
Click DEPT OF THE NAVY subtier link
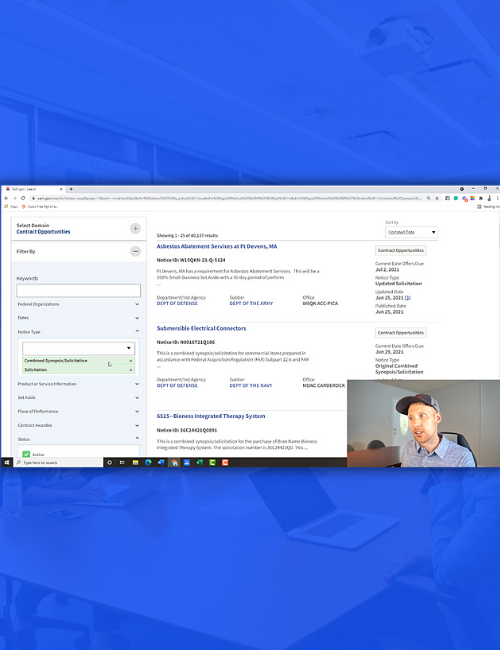coord(251,386)
